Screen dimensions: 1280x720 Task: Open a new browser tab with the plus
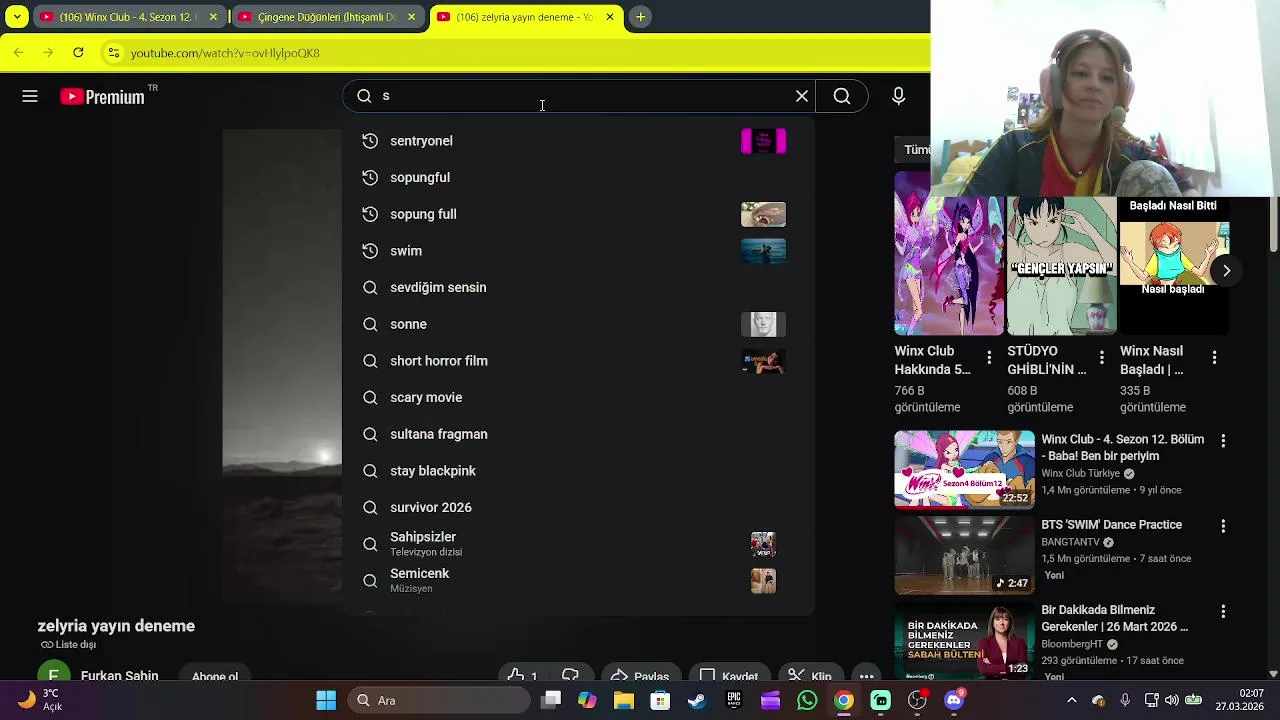(641, 17)
